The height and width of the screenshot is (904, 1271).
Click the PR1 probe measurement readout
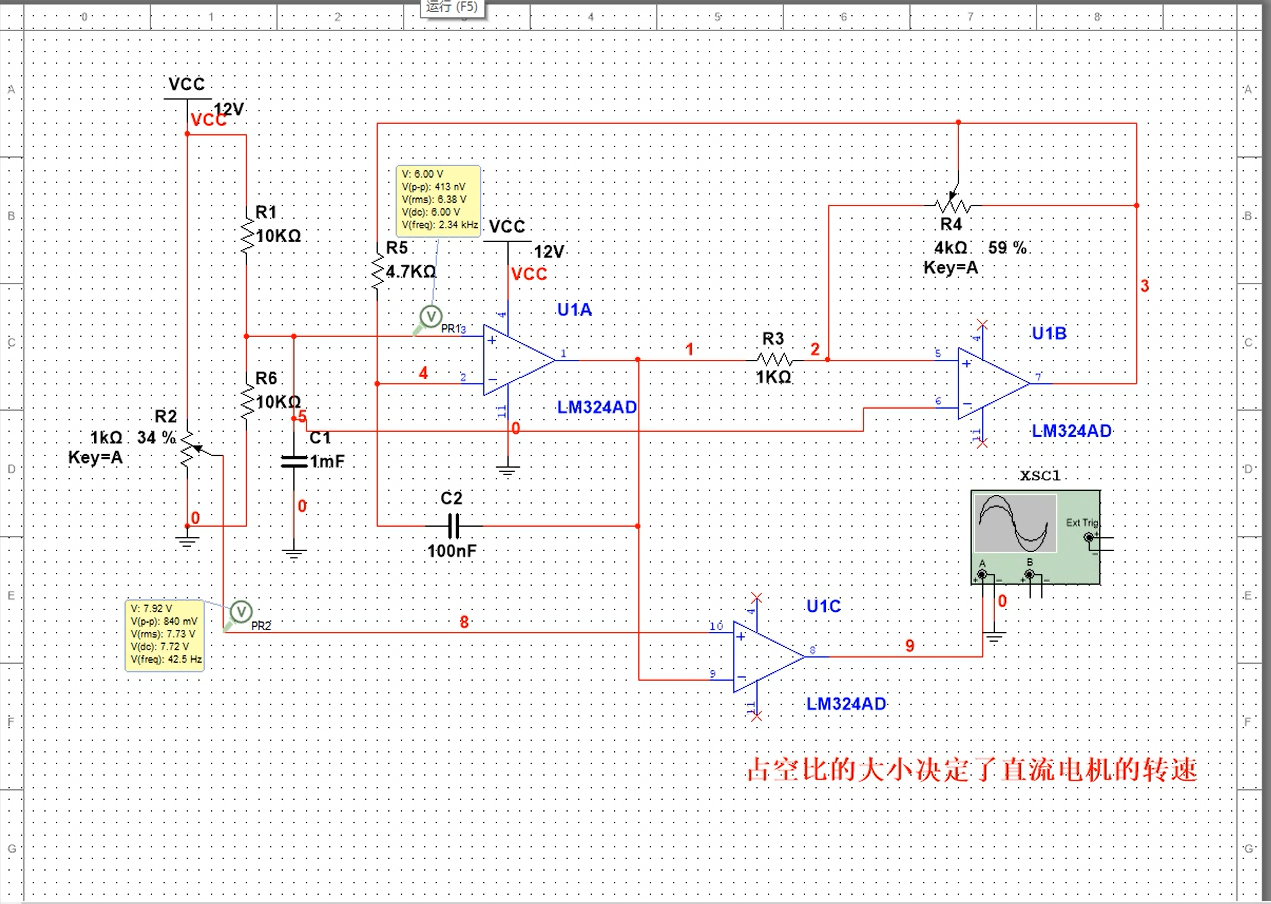point(438,197)
